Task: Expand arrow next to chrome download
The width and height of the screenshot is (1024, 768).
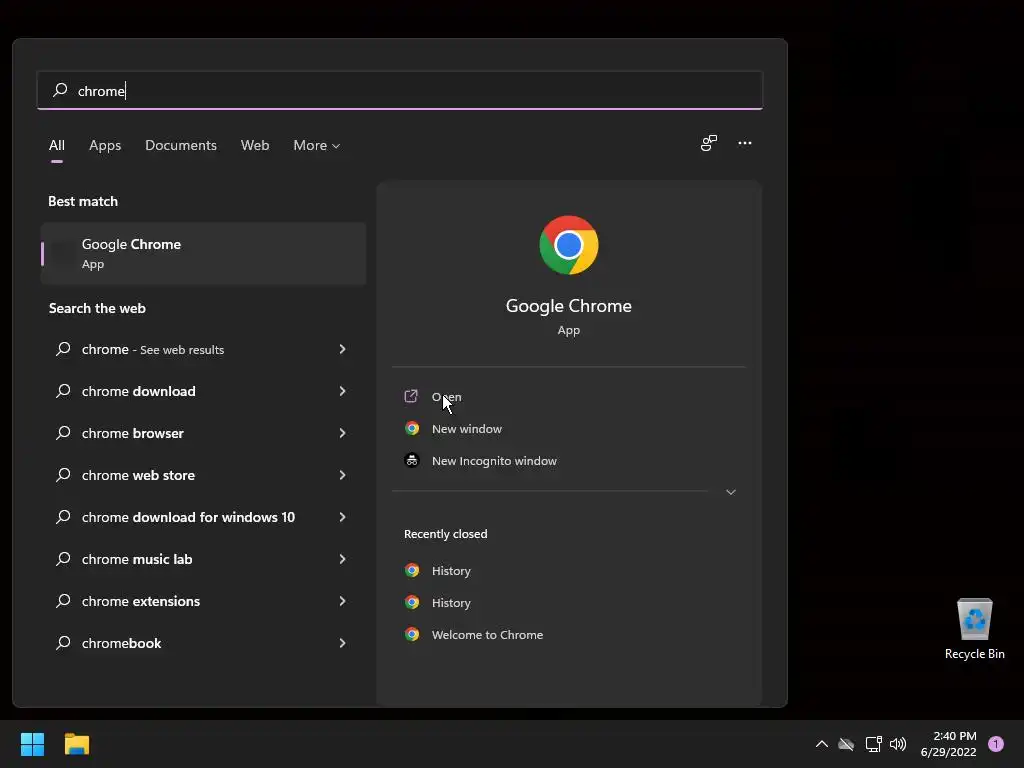Action: [342, 391]
